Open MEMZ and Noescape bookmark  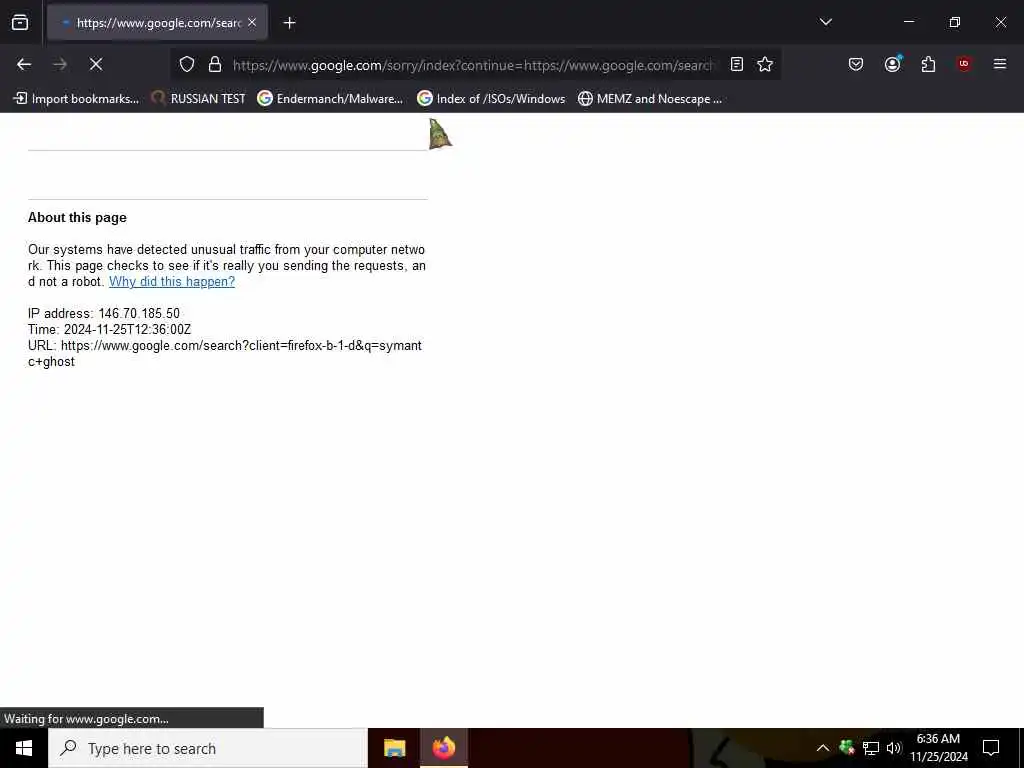[650, 99]
